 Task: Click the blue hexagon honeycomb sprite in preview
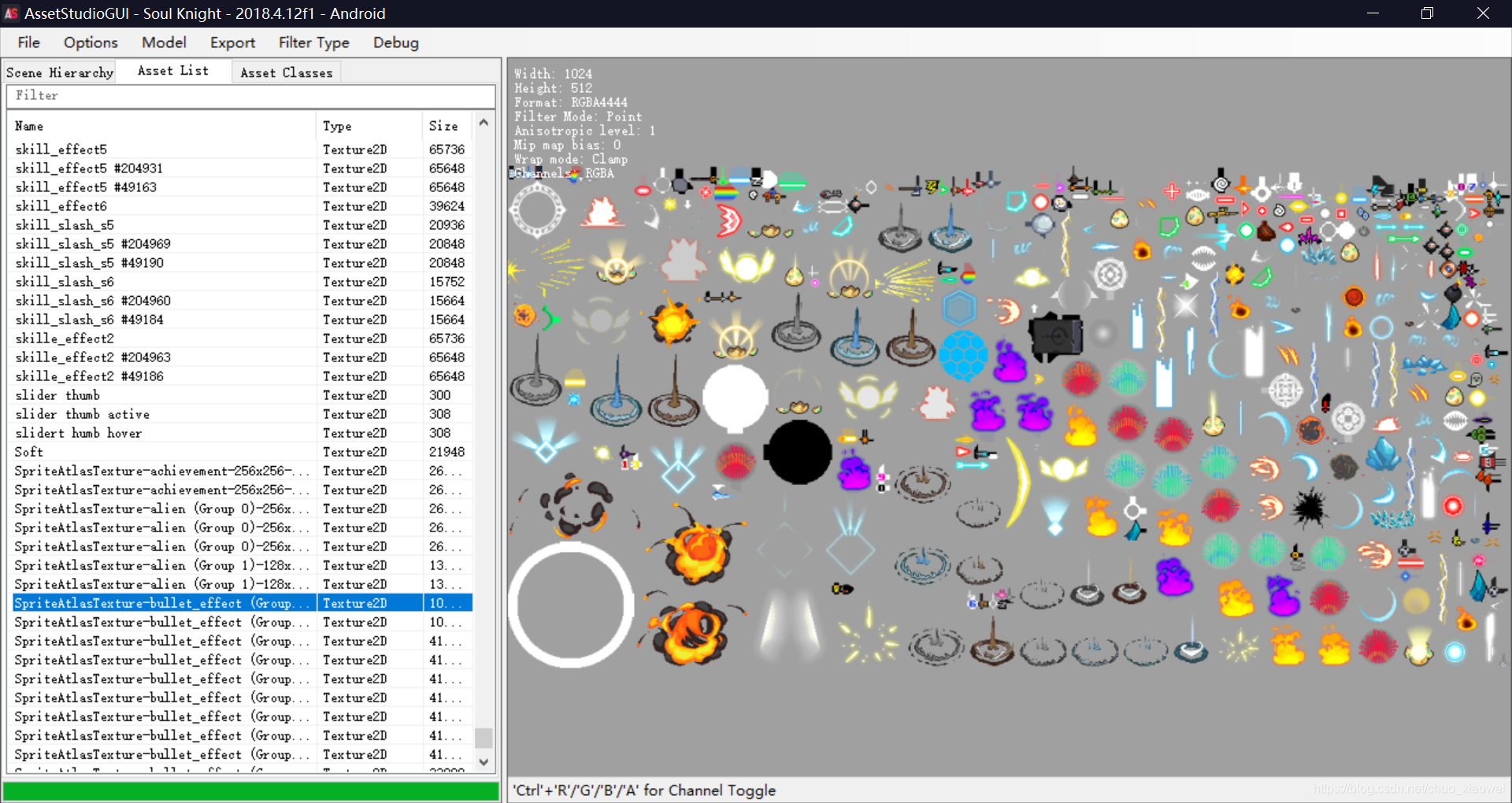(x=963, y=355)
